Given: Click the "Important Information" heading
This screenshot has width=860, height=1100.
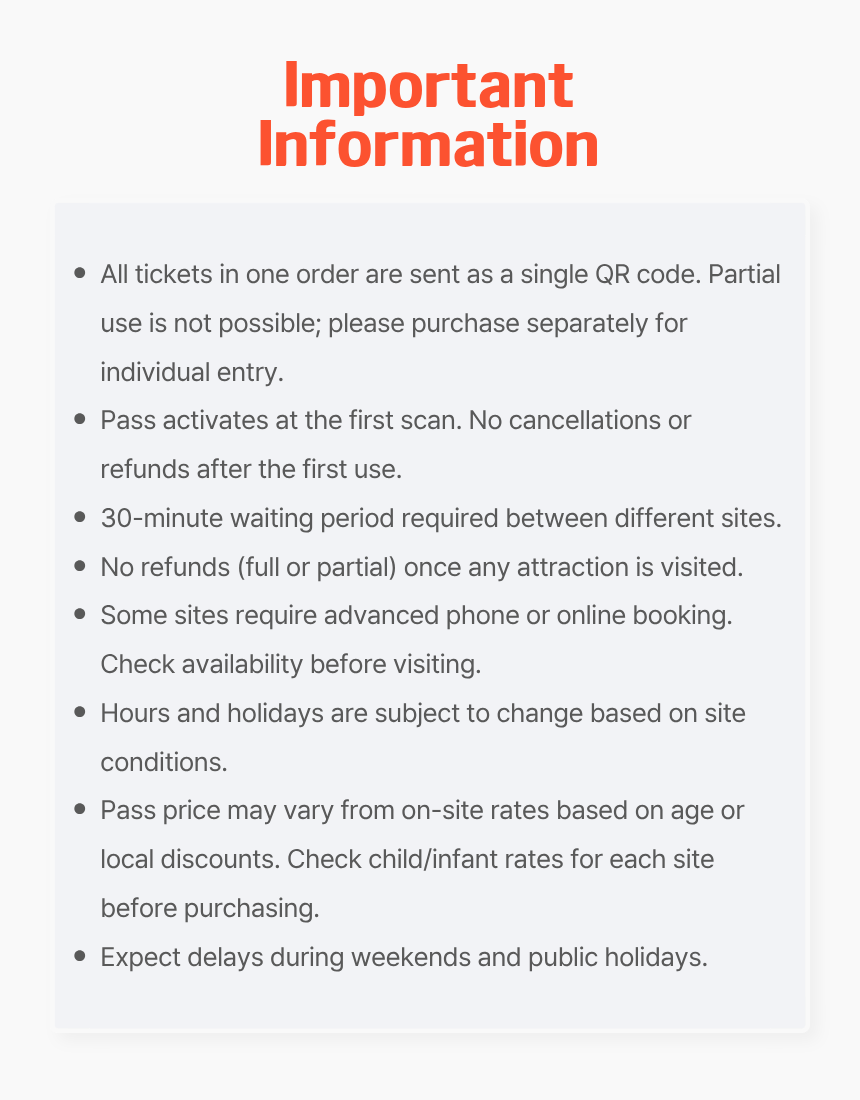Looking at the screenshot, I should [429, 115].
